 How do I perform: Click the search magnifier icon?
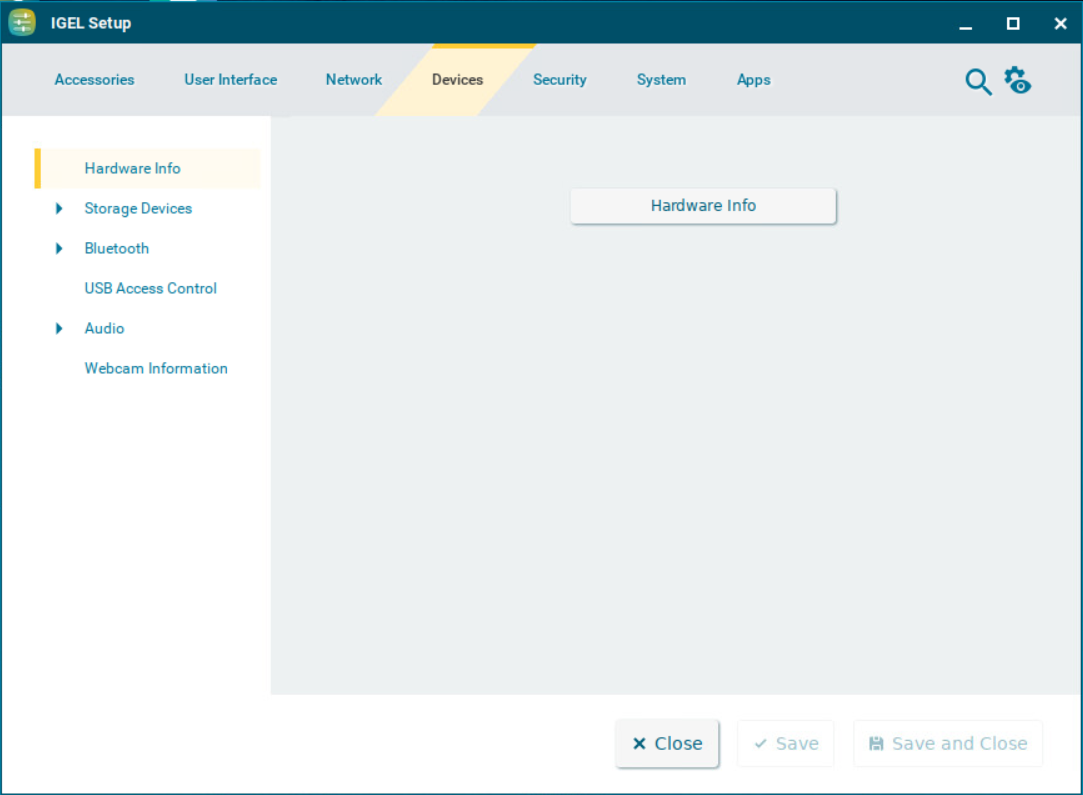pyautogui.click(x=978, y=82)
